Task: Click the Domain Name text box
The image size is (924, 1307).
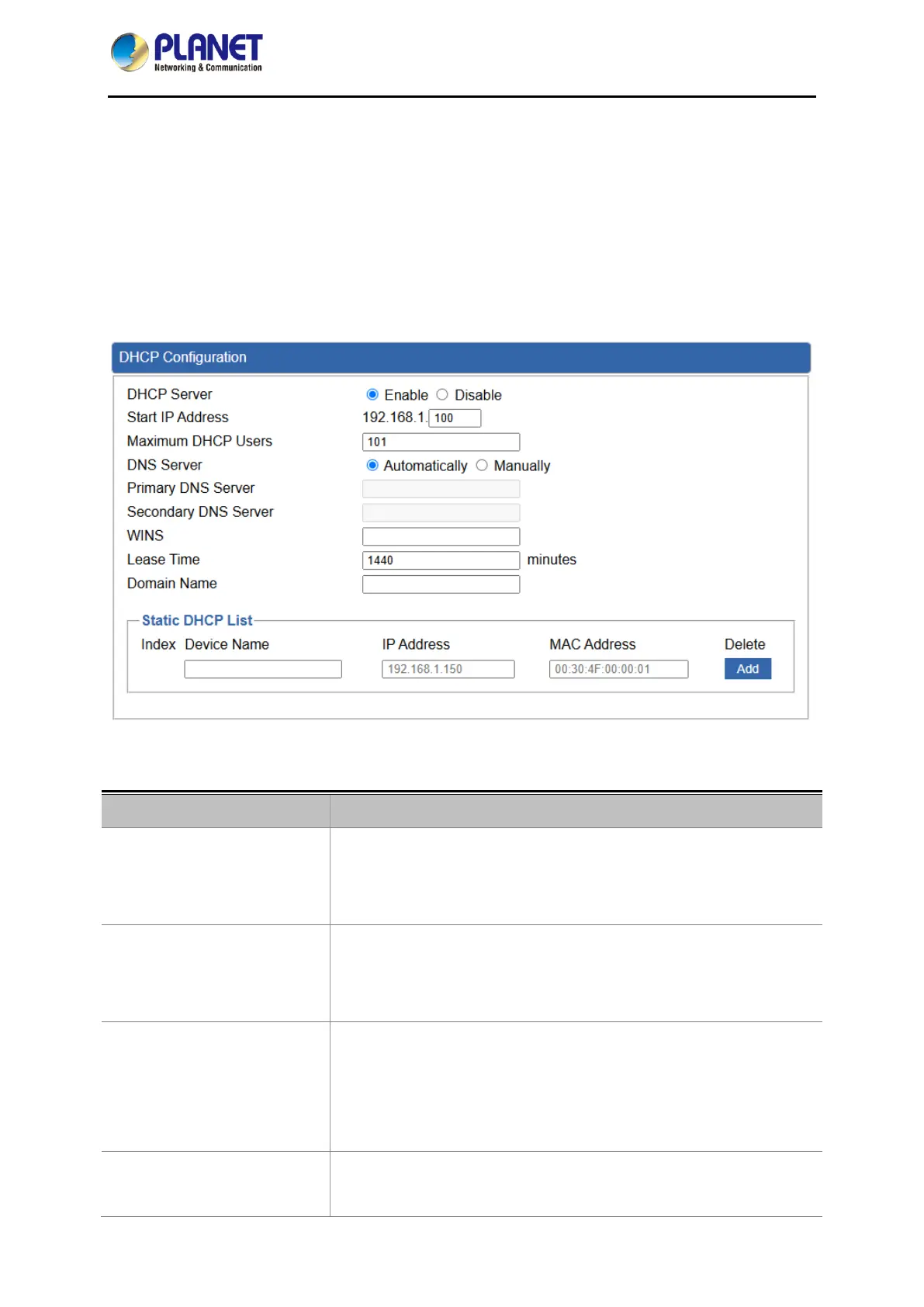Action: (441, 584)
